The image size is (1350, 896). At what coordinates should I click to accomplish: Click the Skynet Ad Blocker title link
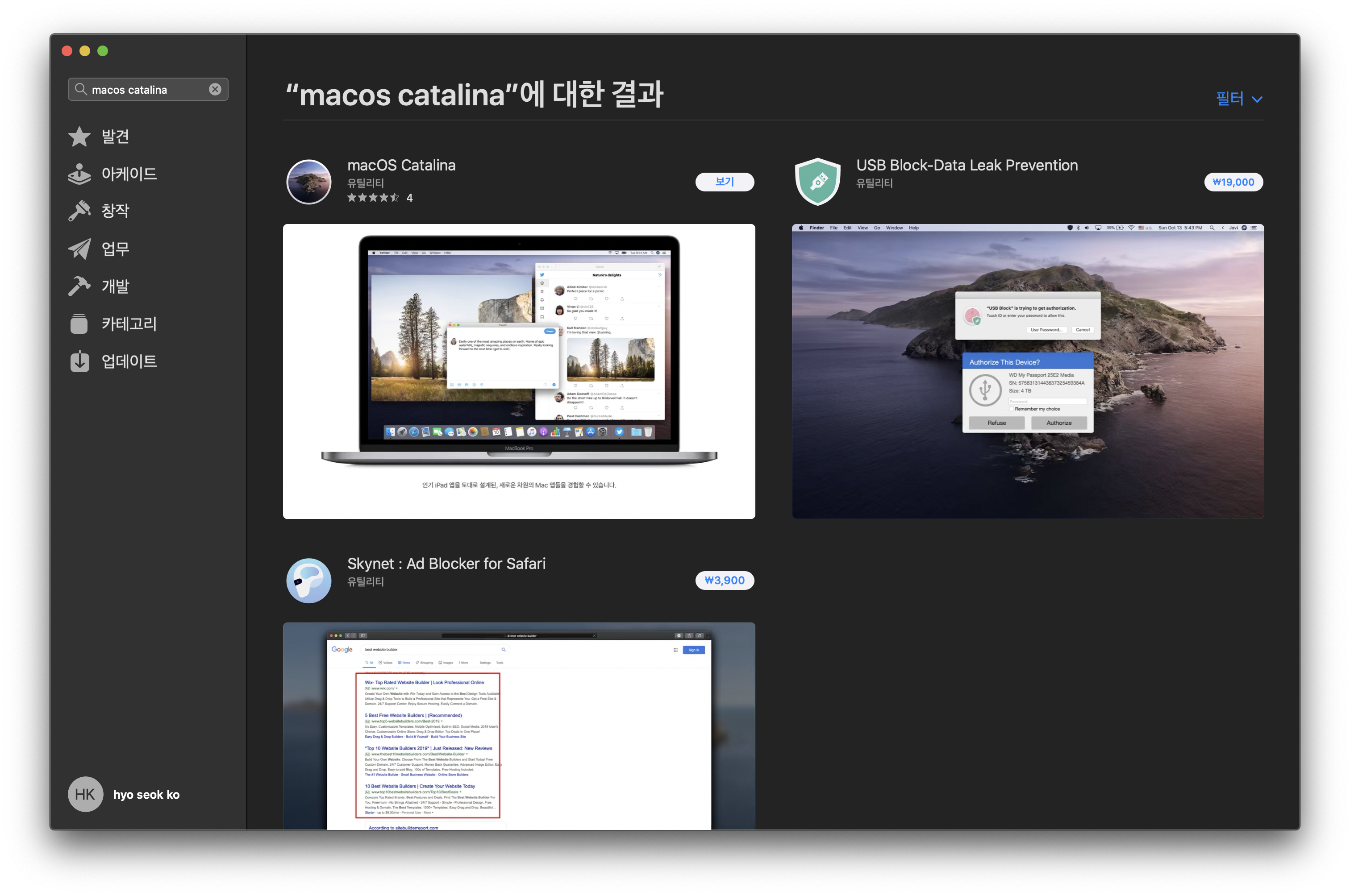pos(446,564)
